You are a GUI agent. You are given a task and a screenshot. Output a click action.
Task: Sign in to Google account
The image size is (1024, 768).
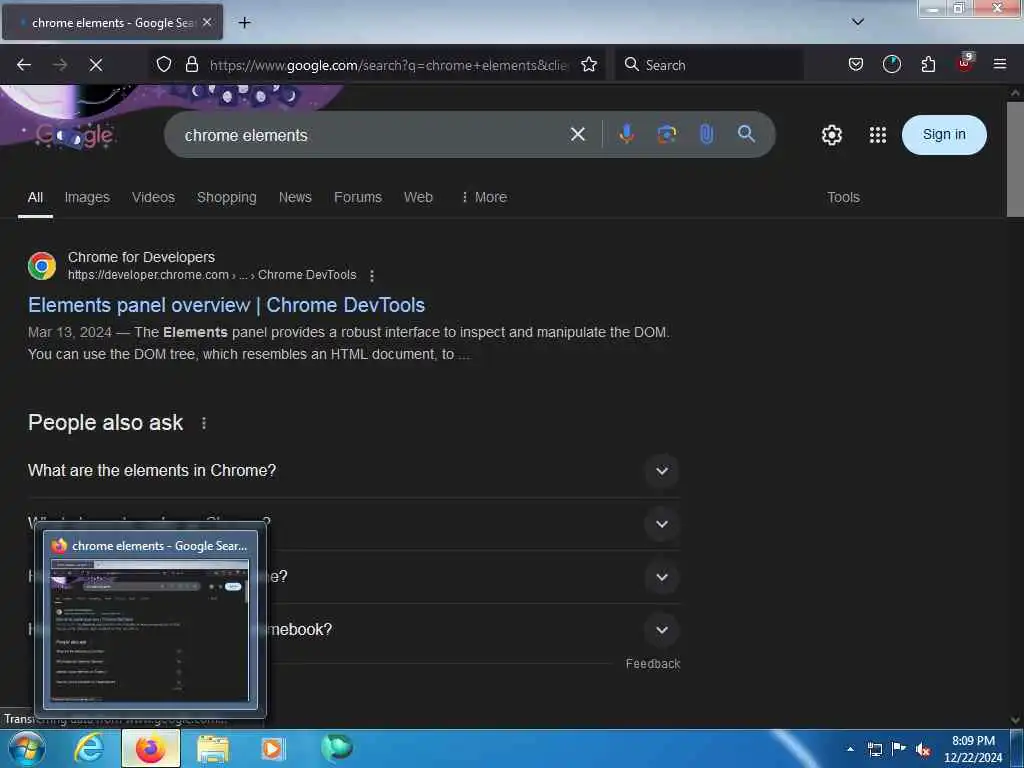click(x=944, y=135)
